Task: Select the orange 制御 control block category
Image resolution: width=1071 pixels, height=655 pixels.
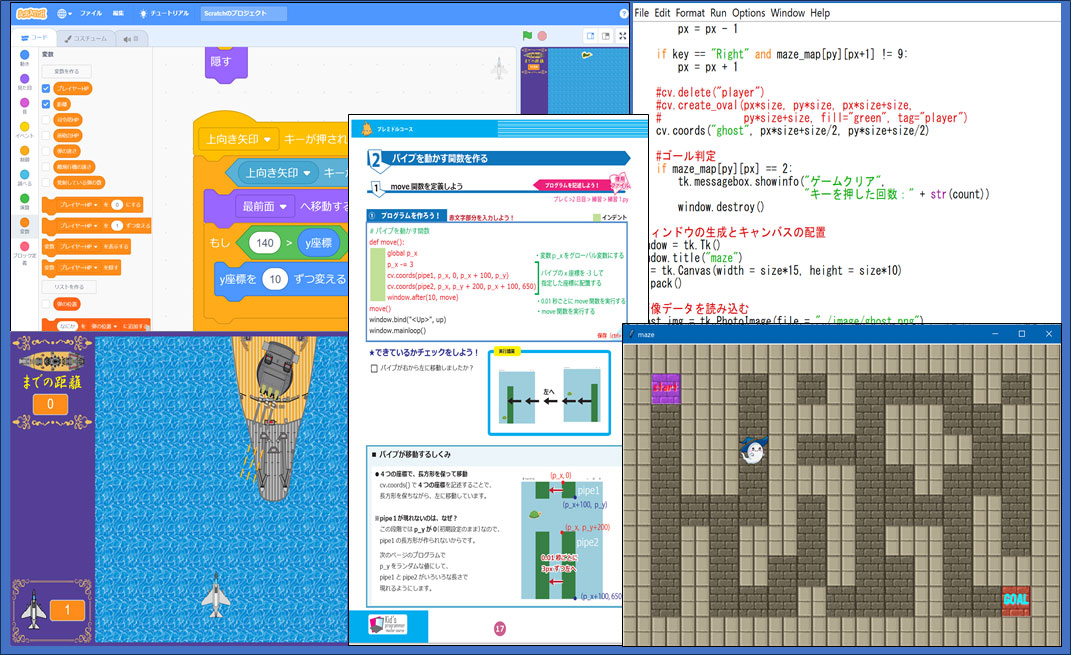Action: pyautogui.click(x=25, y=154)
